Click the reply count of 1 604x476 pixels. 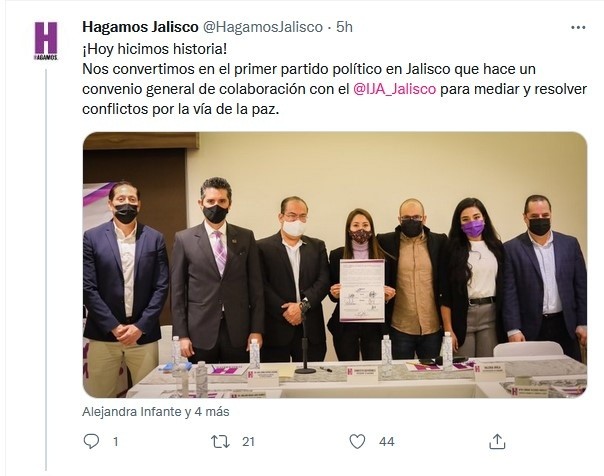coord(115,441)
